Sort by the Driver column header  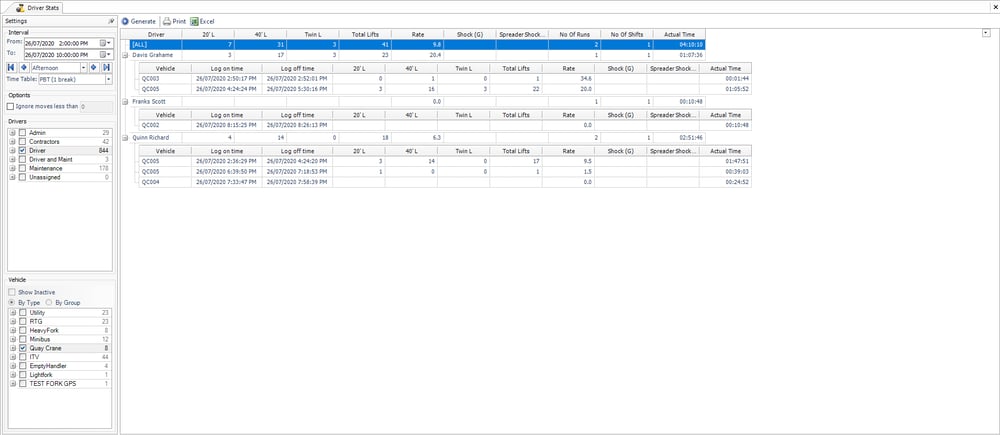click(x=156, y=35)
